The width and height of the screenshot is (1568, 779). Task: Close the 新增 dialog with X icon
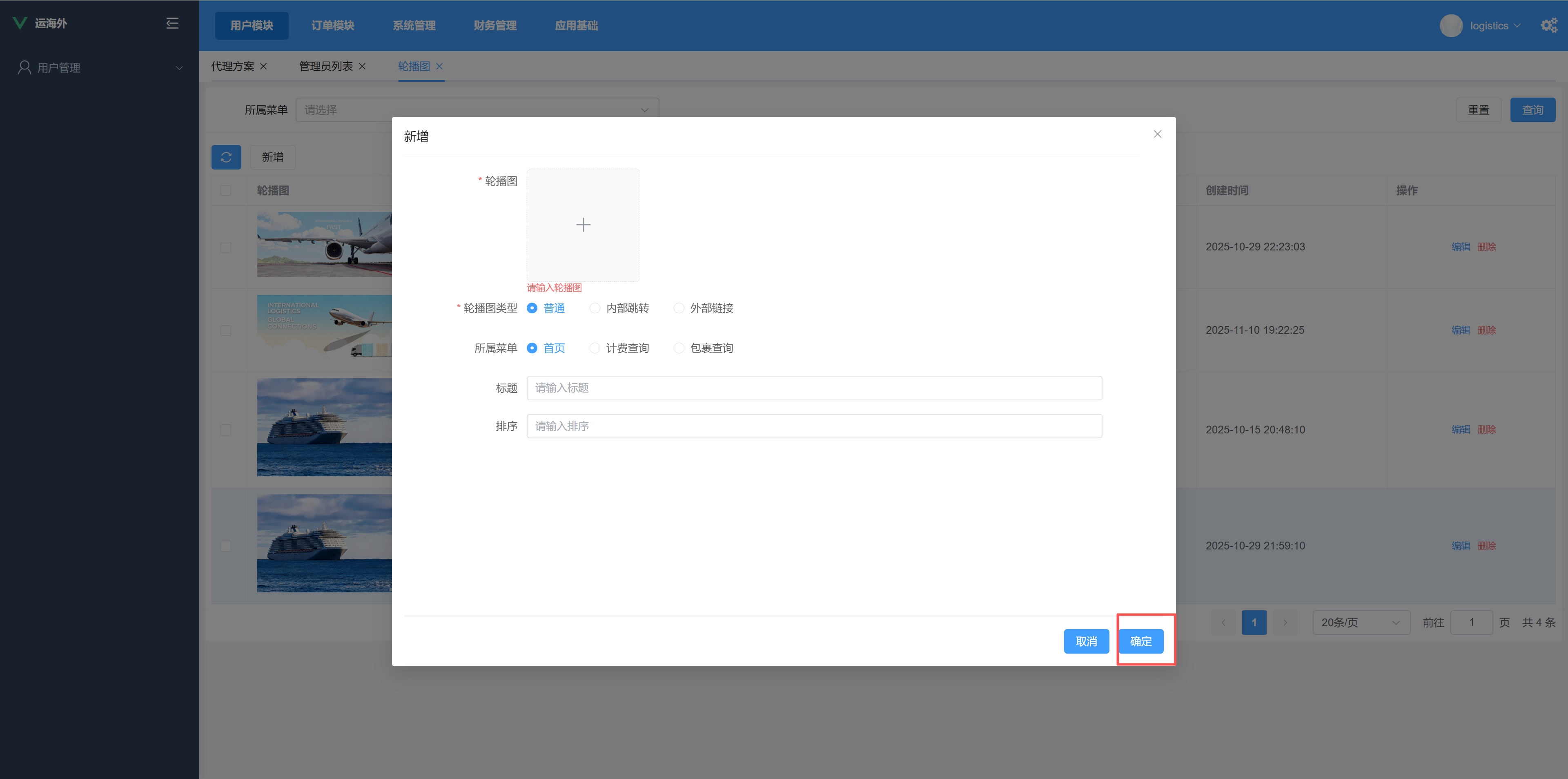[x=1157, y=134]
